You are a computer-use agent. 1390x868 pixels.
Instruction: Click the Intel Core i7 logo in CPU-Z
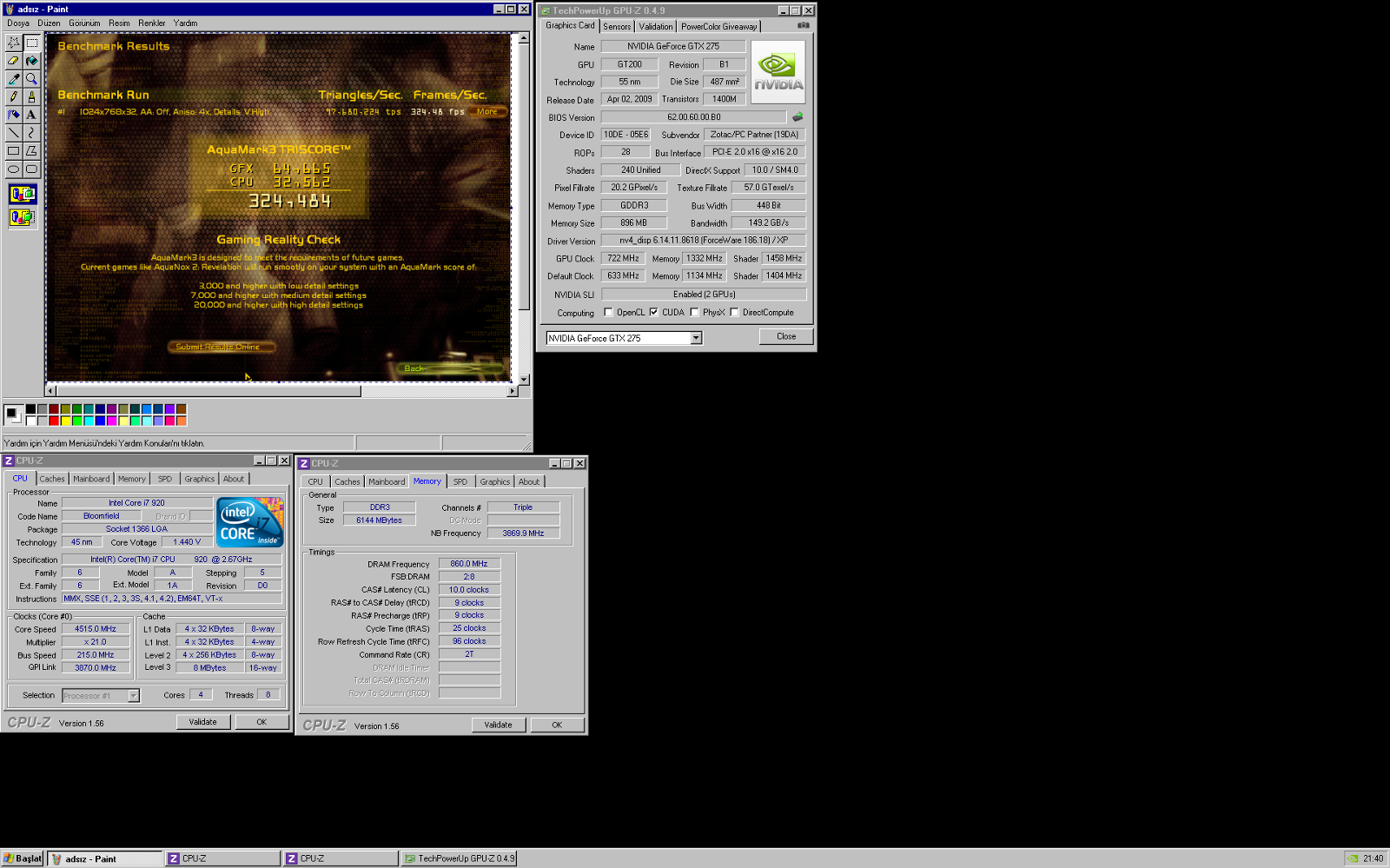click(x=250, y=521)
